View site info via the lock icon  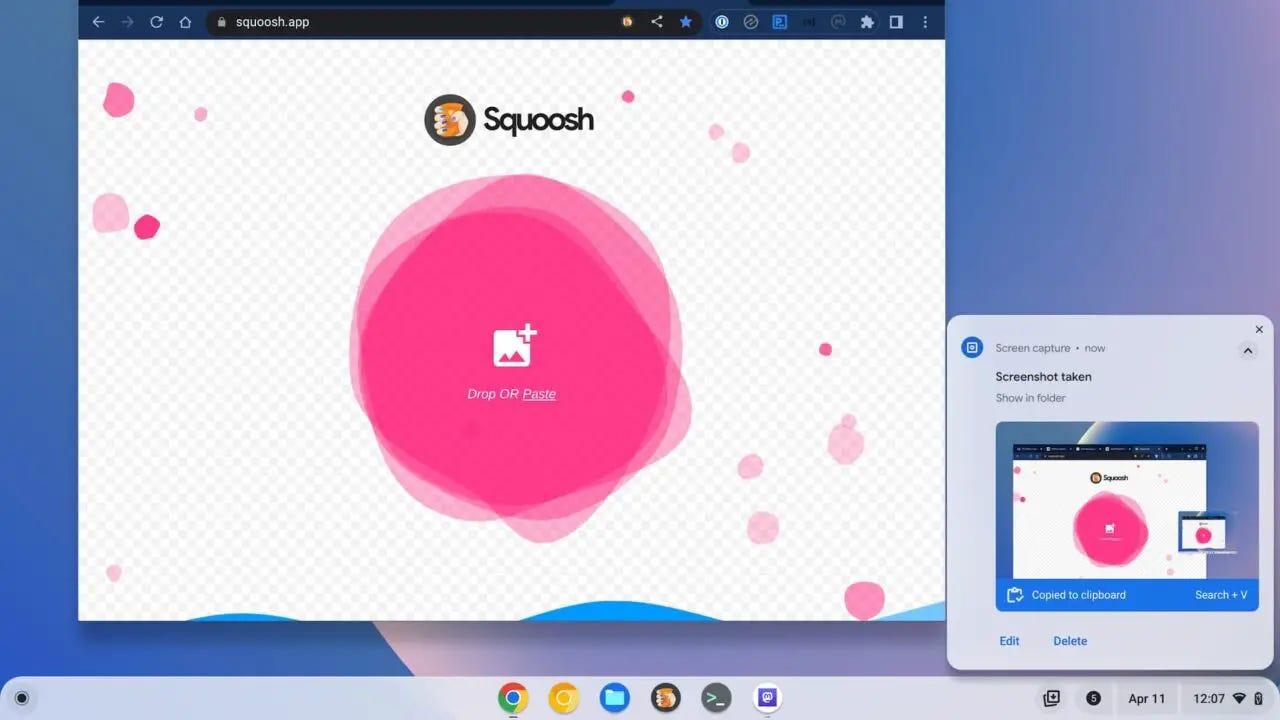coord(222,21)
